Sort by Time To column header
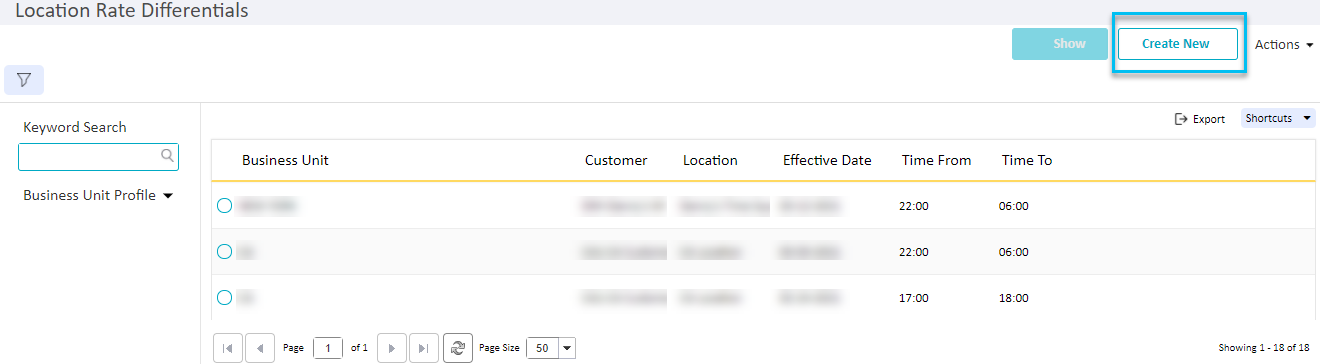The height and width of the screenshot is (364, 1320). click(1027, 160)
